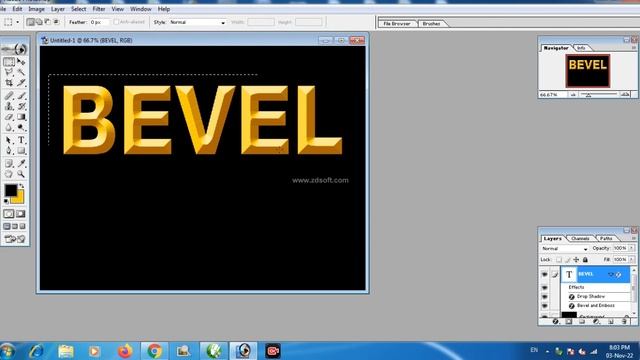Select the Rectangle shape tool
The width and height of the screenshot is (640, 360).
(x=21, y=151)
